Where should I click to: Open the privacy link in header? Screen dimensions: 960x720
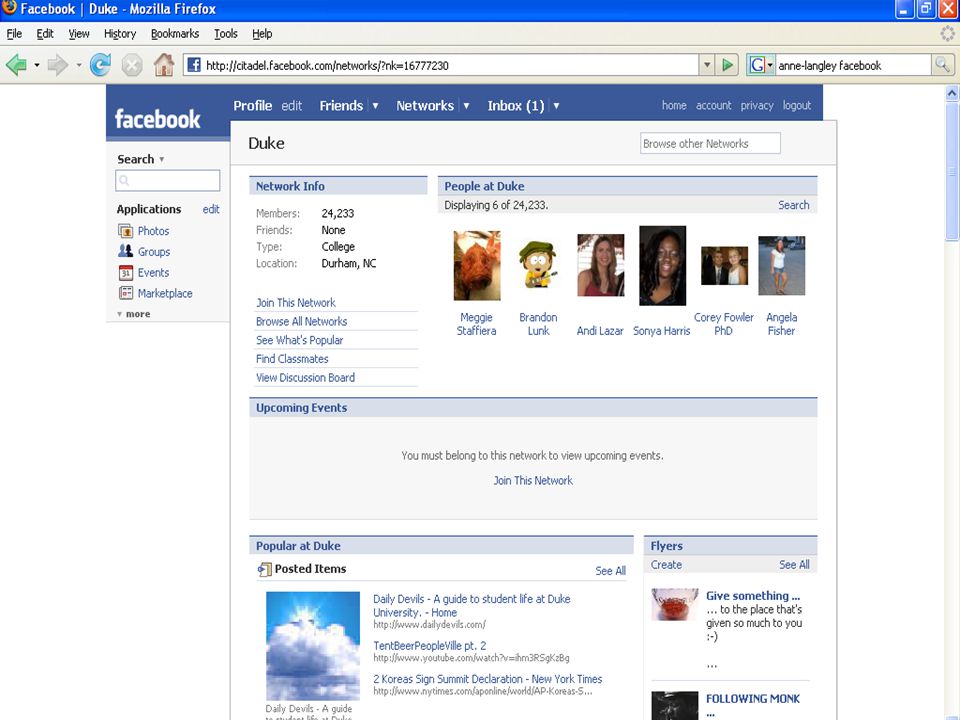757,105
